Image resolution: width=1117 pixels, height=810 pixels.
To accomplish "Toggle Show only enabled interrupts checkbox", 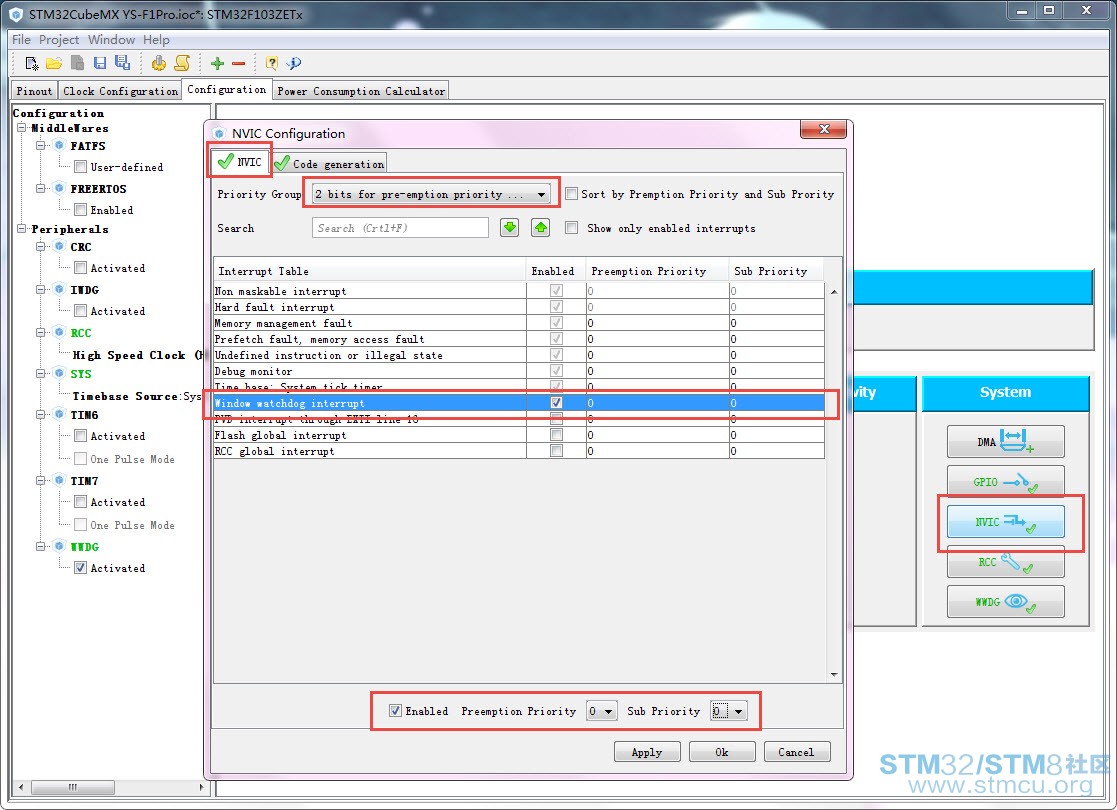I will click(x=571, y=228).
